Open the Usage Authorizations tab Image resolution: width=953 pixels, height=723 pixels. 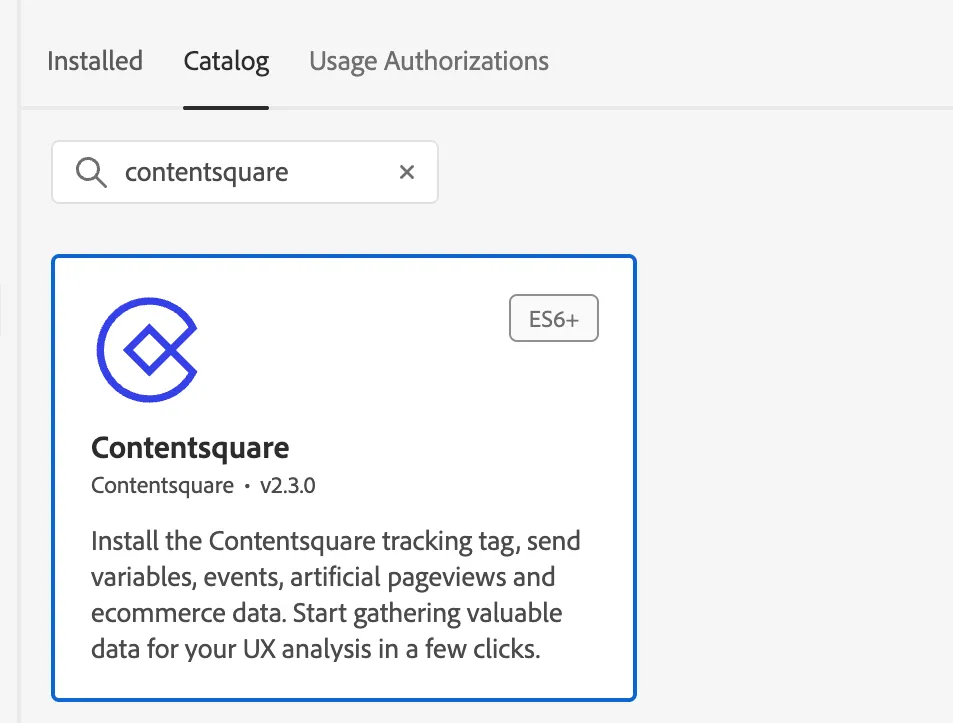click(428, 61)
